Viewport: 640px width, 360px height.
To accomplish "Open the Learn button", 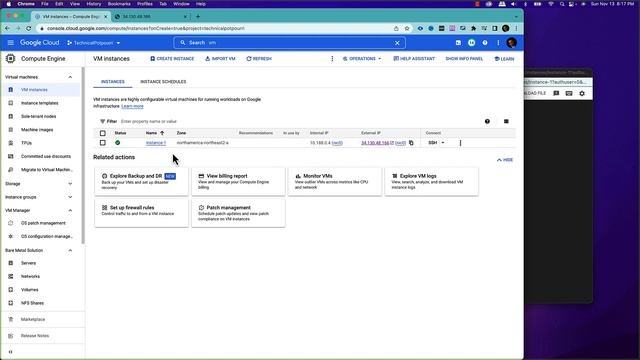I will [x=504, y=59].
